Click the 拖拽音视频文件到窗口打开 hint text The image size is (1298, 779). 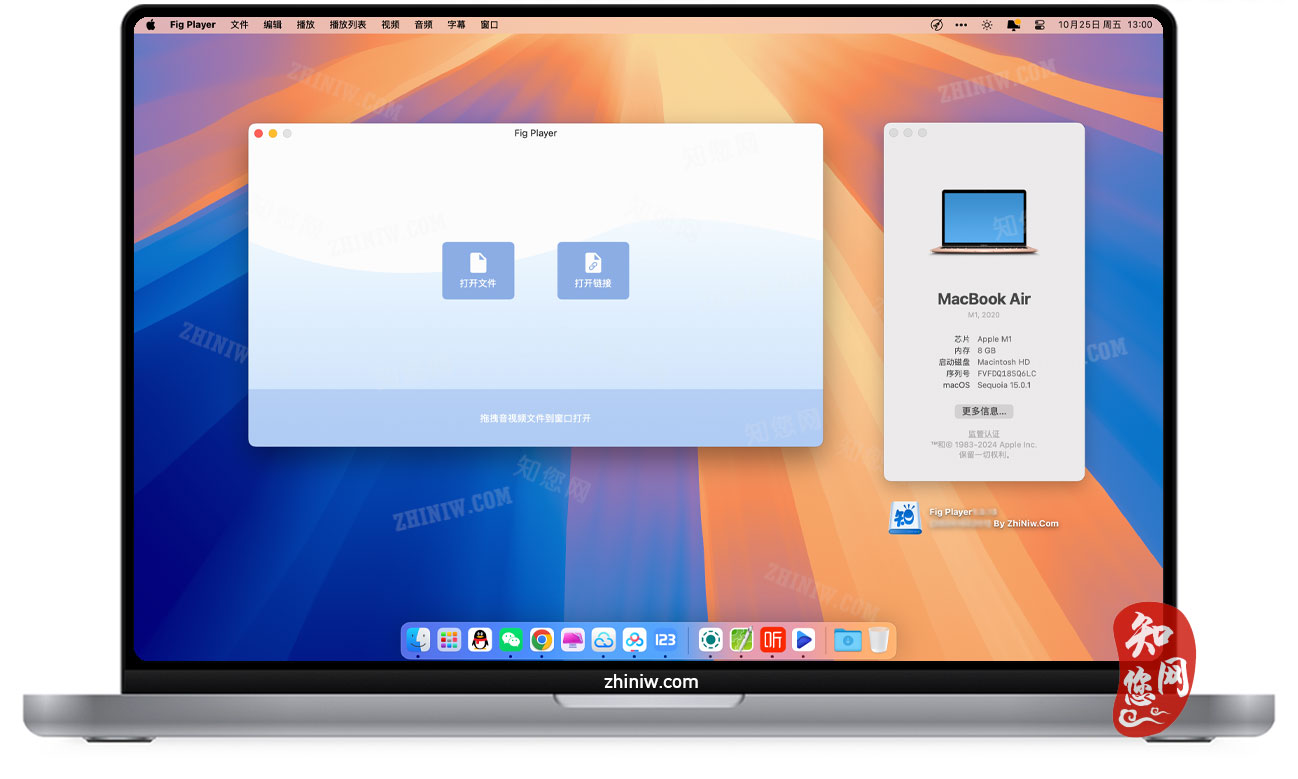[535, 418]
